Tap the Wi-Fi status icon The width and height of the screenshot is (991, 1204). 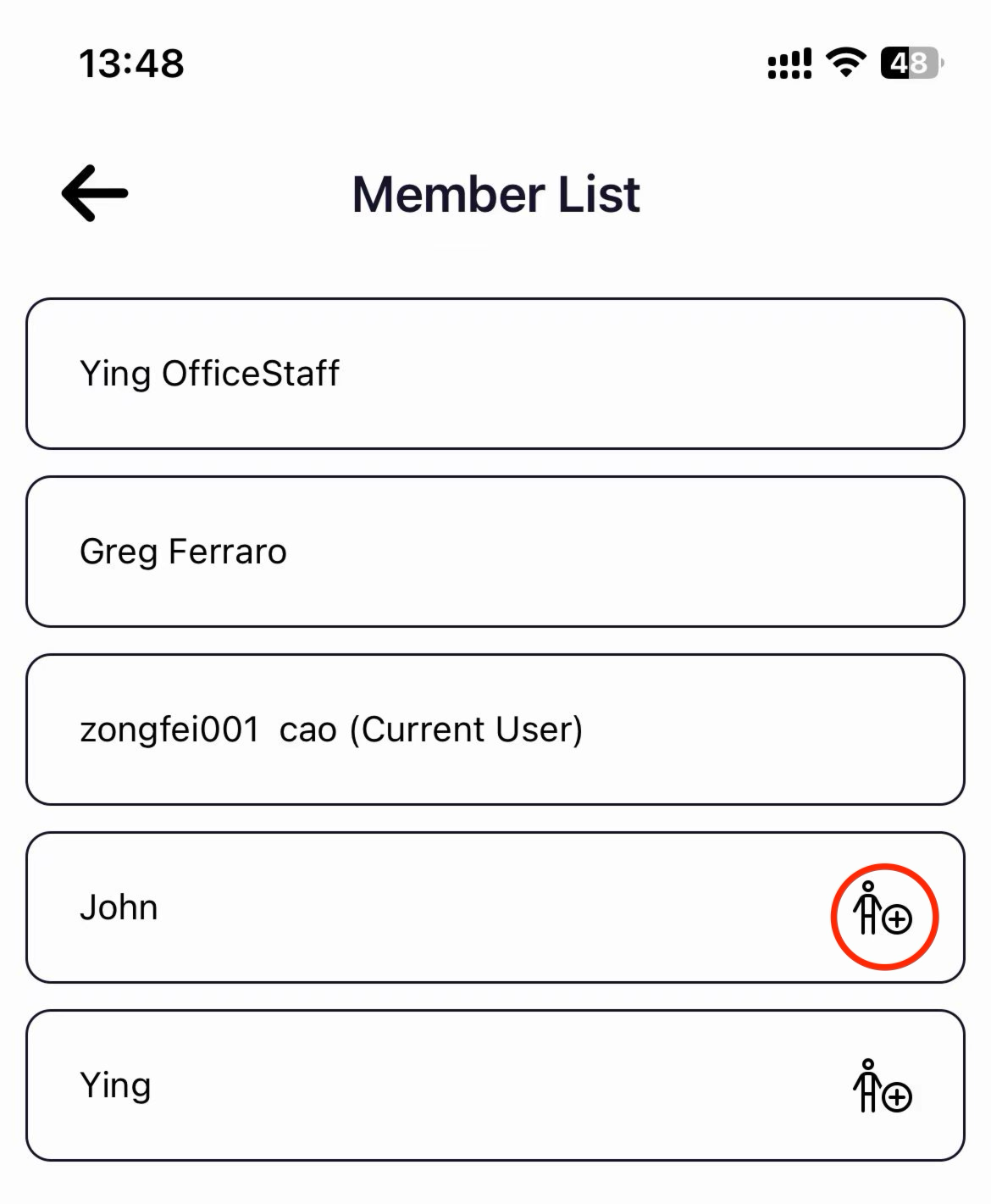pos(845,63)
